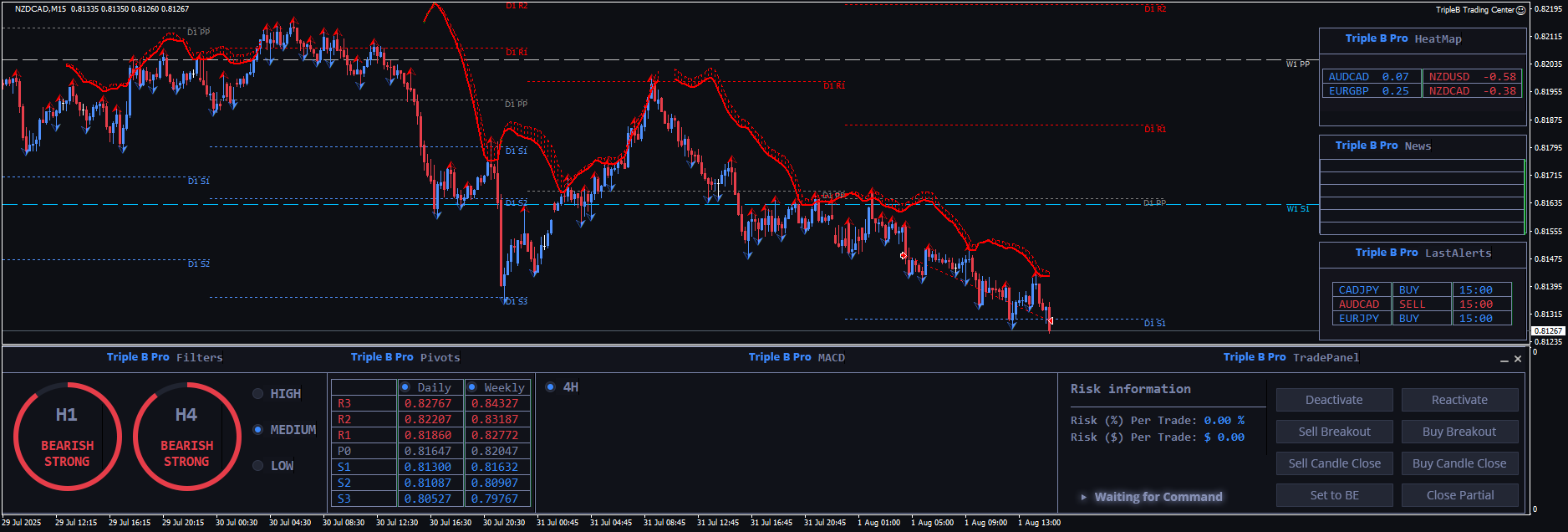Expand the Waiting for Command arrow
The width and height of the screenshot is (1568, 532).
[x=1084, y=497]
